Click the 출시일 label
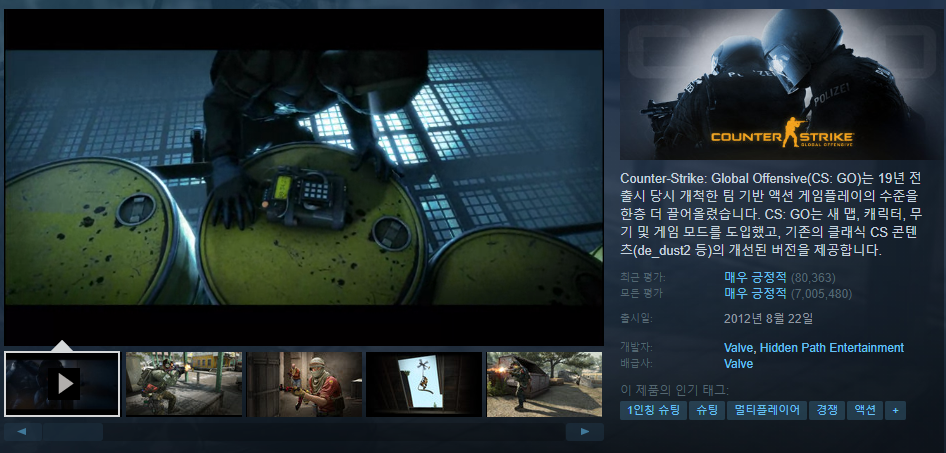Image resolution: width=946 pixels, height=453 pixels. (x=636, y=318)
